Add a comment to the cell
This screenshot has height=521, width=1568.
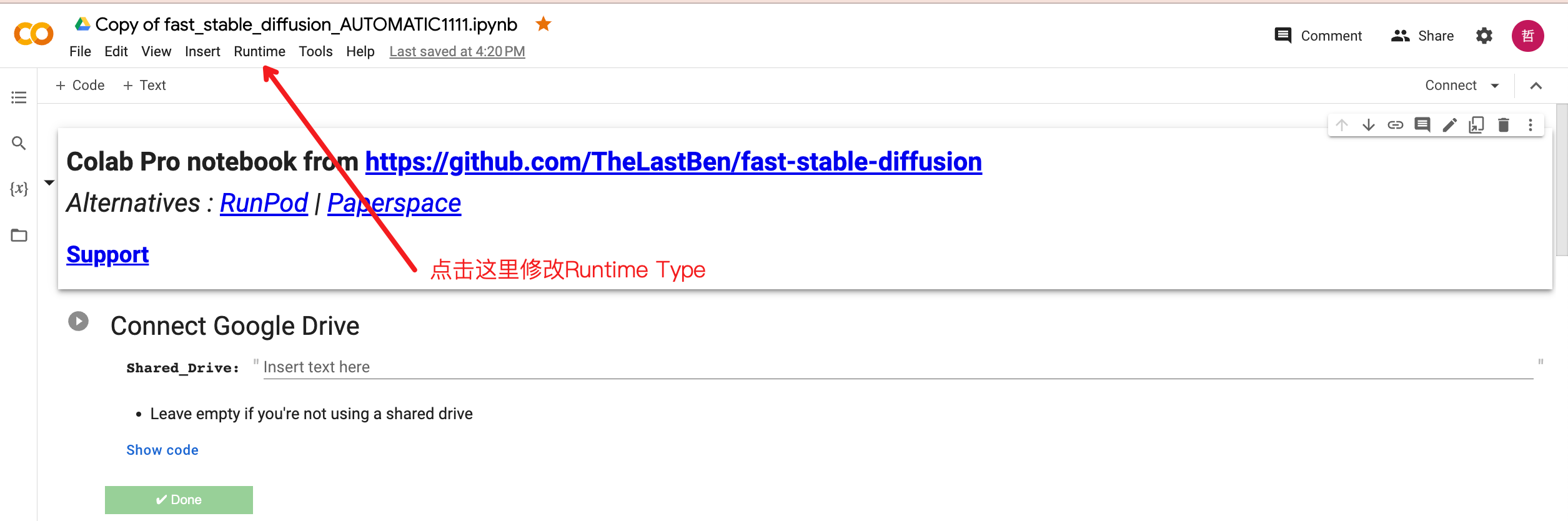[1422, 124]
